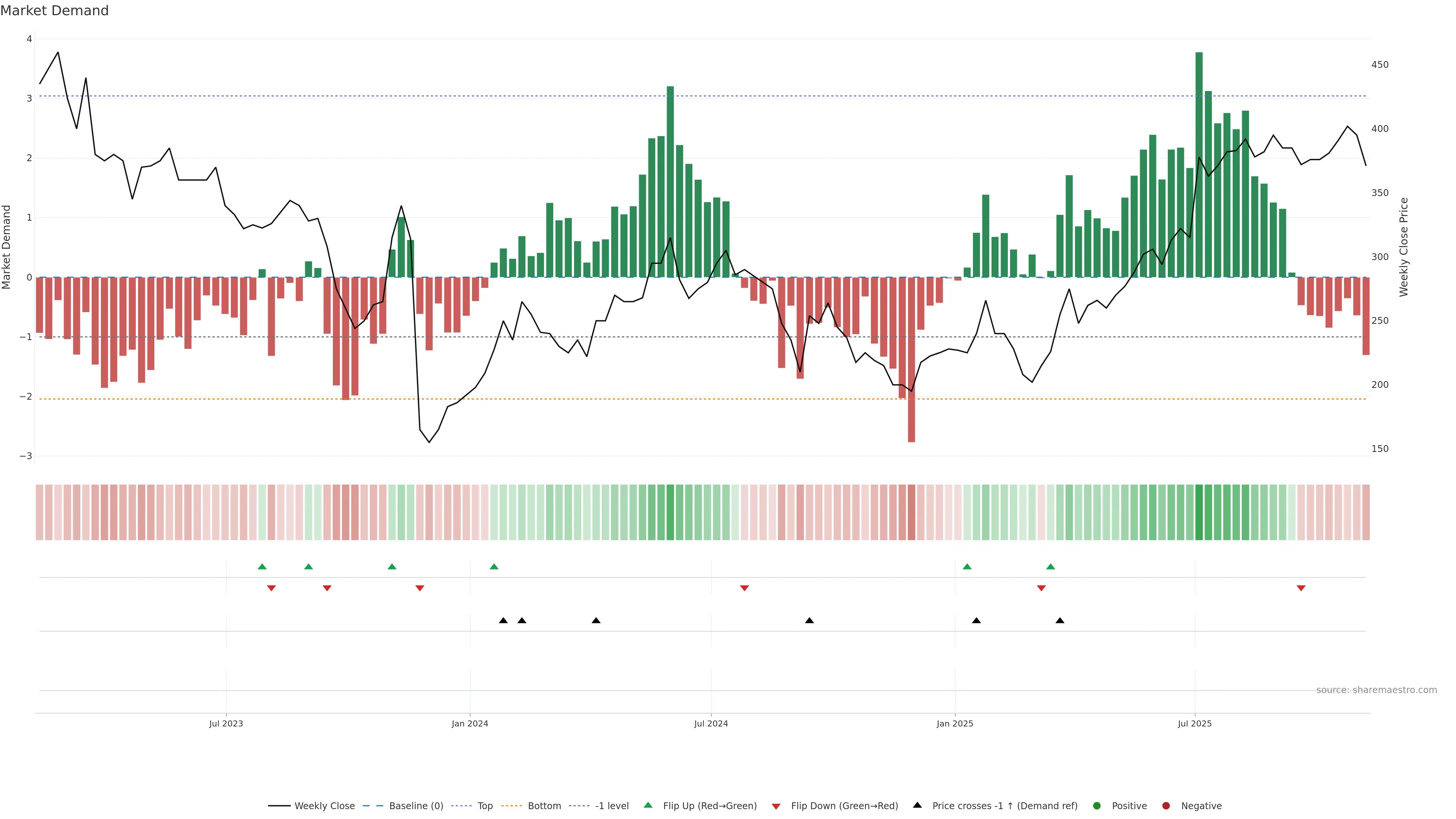
Task: Click the rightmost red Flip Down marker
Action: [x=1301, y=588]
